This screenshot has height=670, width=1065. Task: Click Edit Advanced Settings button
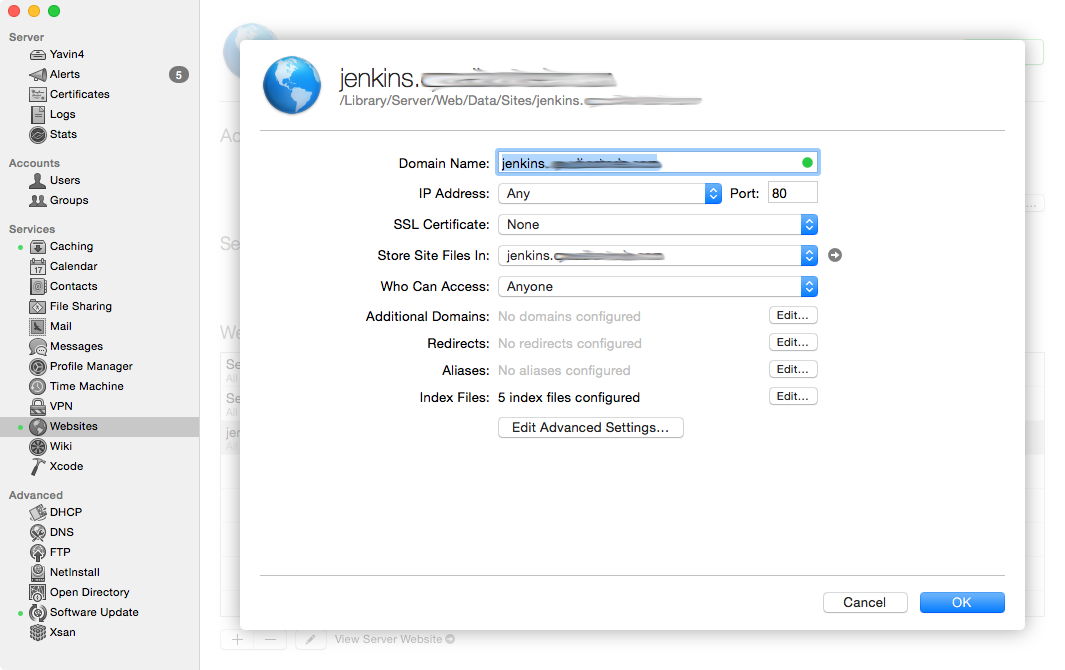coord(590,427)
